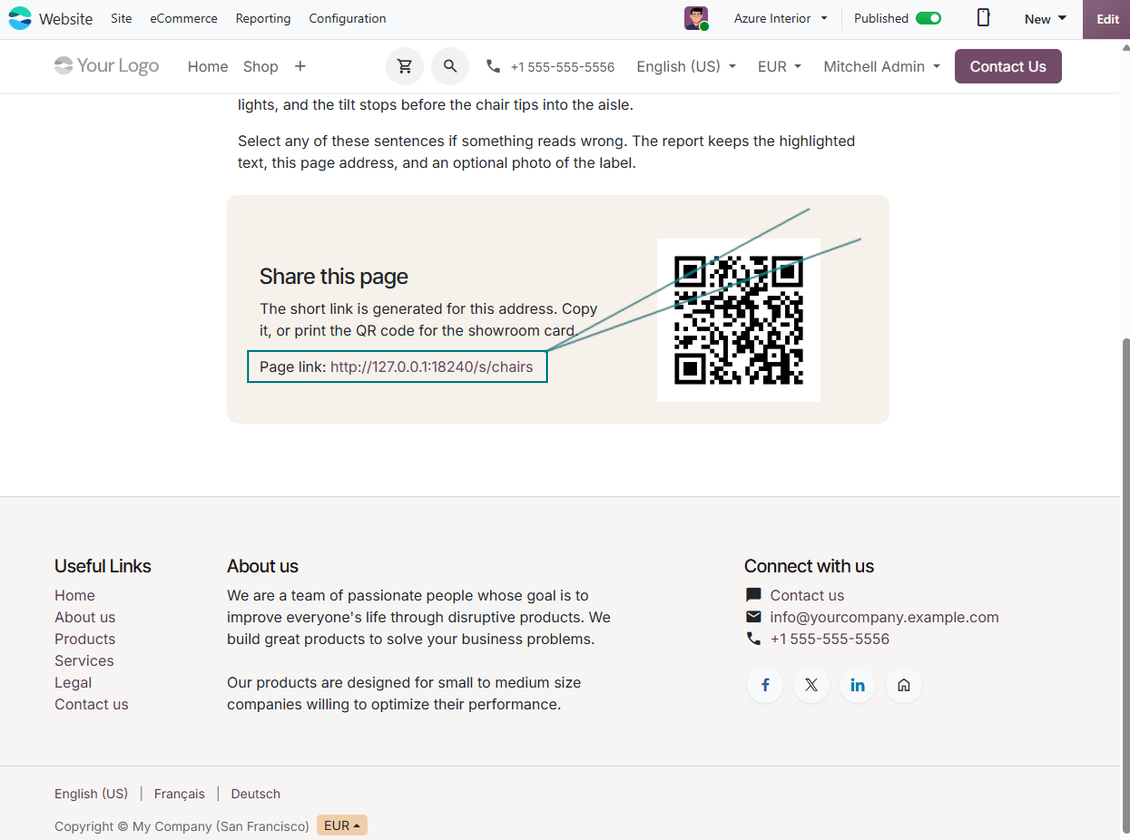Open the New dropdown menu

coord(1045,19)
